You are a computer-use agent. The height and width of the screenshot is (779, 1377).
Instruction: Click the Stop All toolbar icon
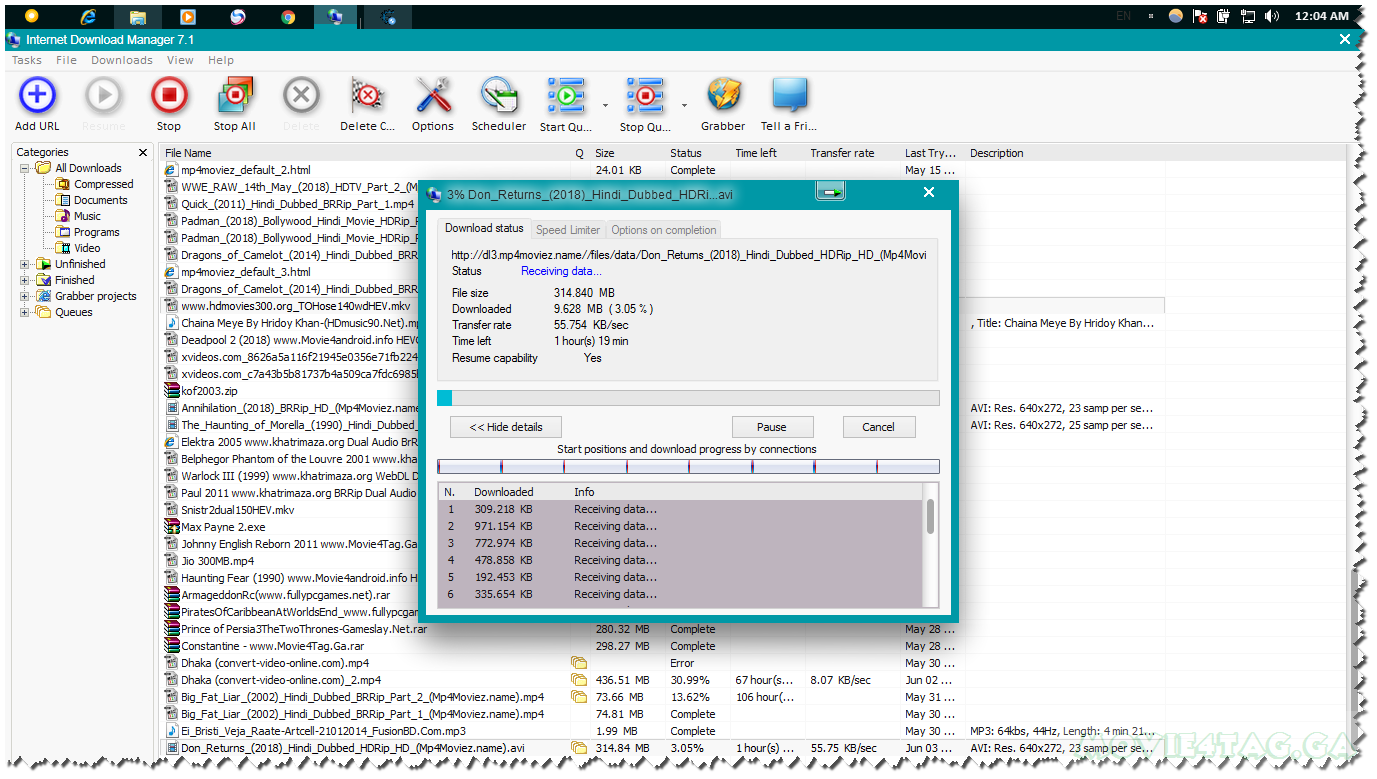(235, 97)
